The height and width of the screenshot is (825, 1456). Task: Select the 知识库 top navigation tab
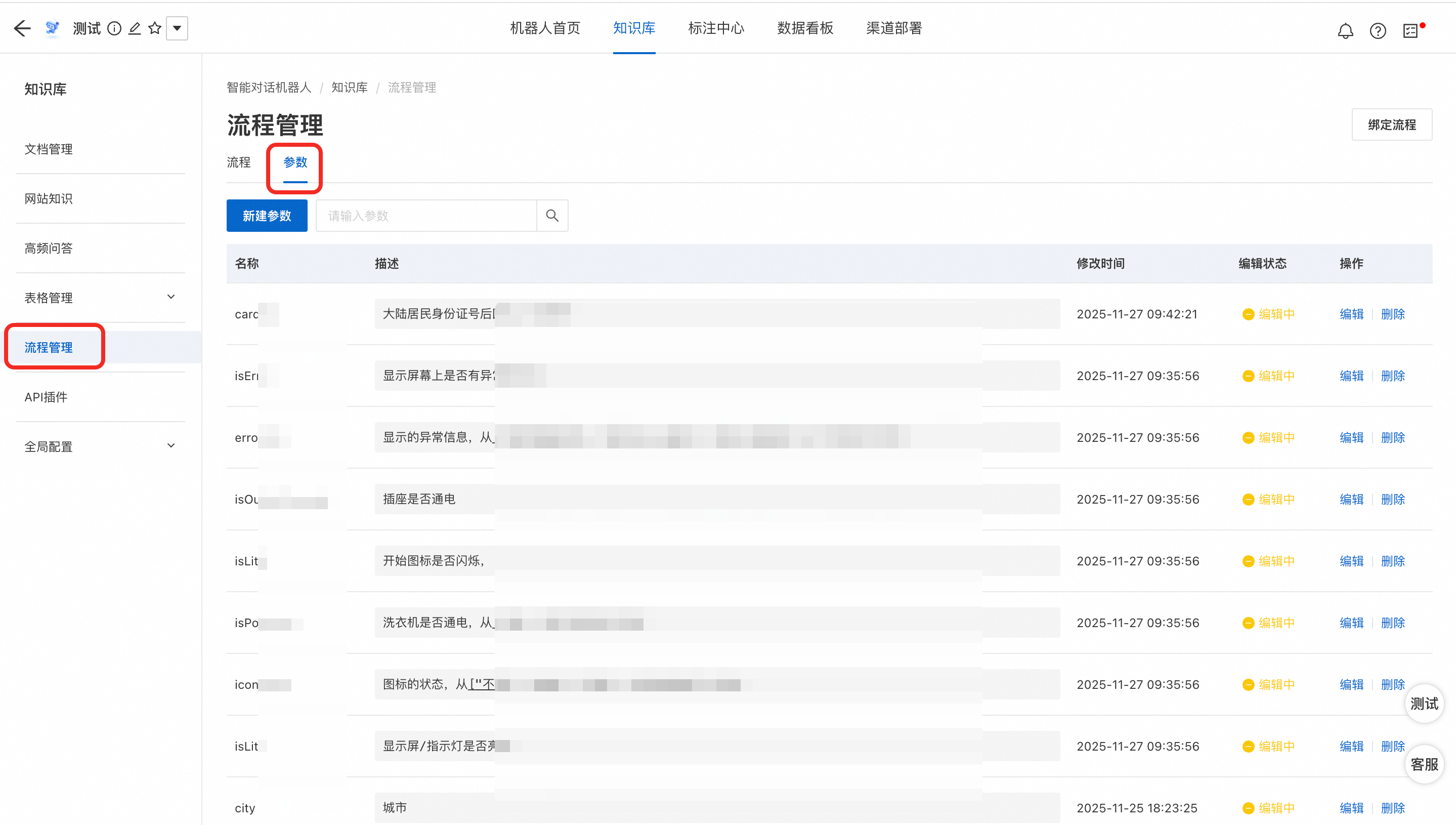point(634,28)
